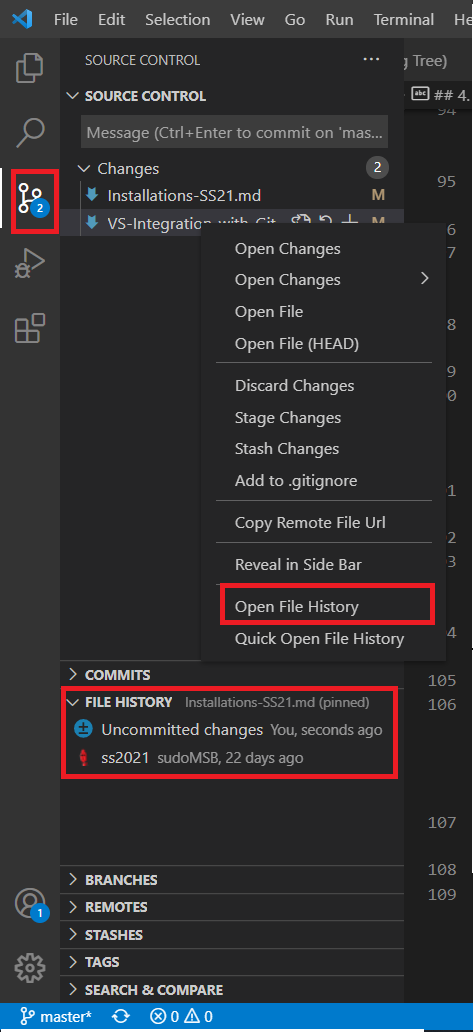Open the Search view icon
Image resolution: width=475 pixels, height=1034 pixels.
[30, 132]
